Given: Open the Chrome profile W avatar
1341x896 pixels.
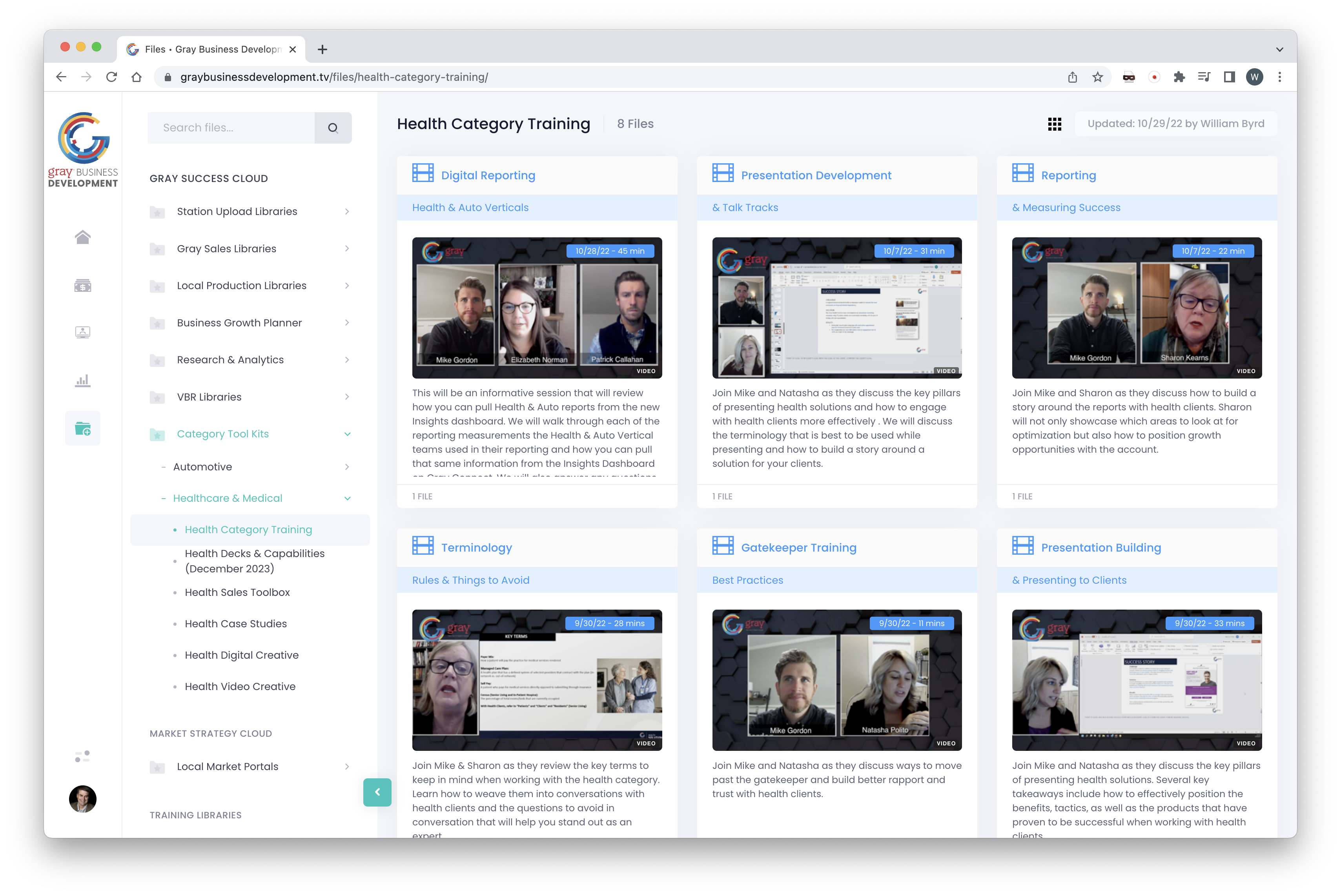Looking at the screenshot, I should click(x=1254, y=77).
